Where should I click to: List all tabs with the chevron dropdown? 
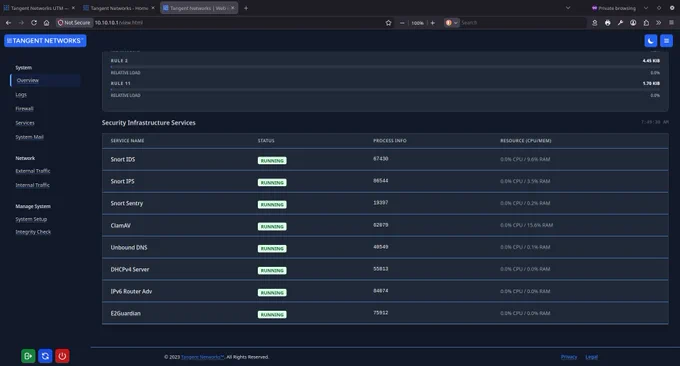(568, 8)
